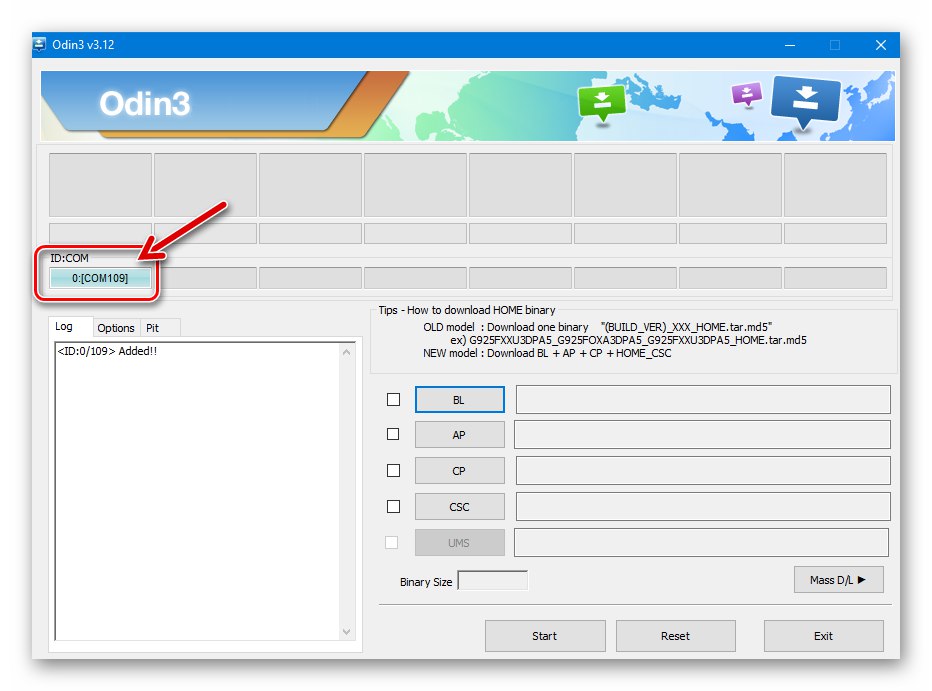Click the Odin3 app icon in title bar
The height and width of the screenshot is (691, 932).
[39, 45]
